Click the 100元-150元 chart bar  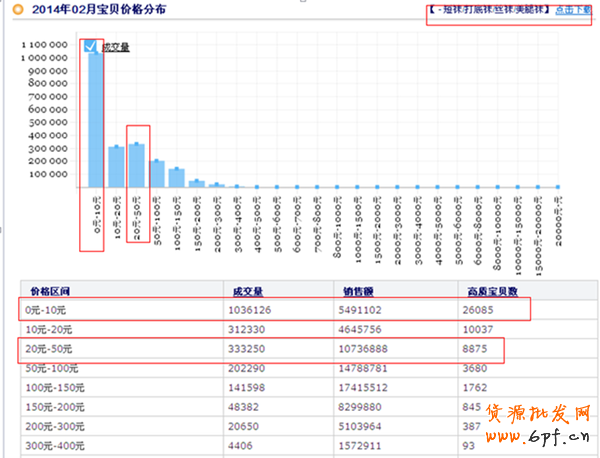point(177,177)
